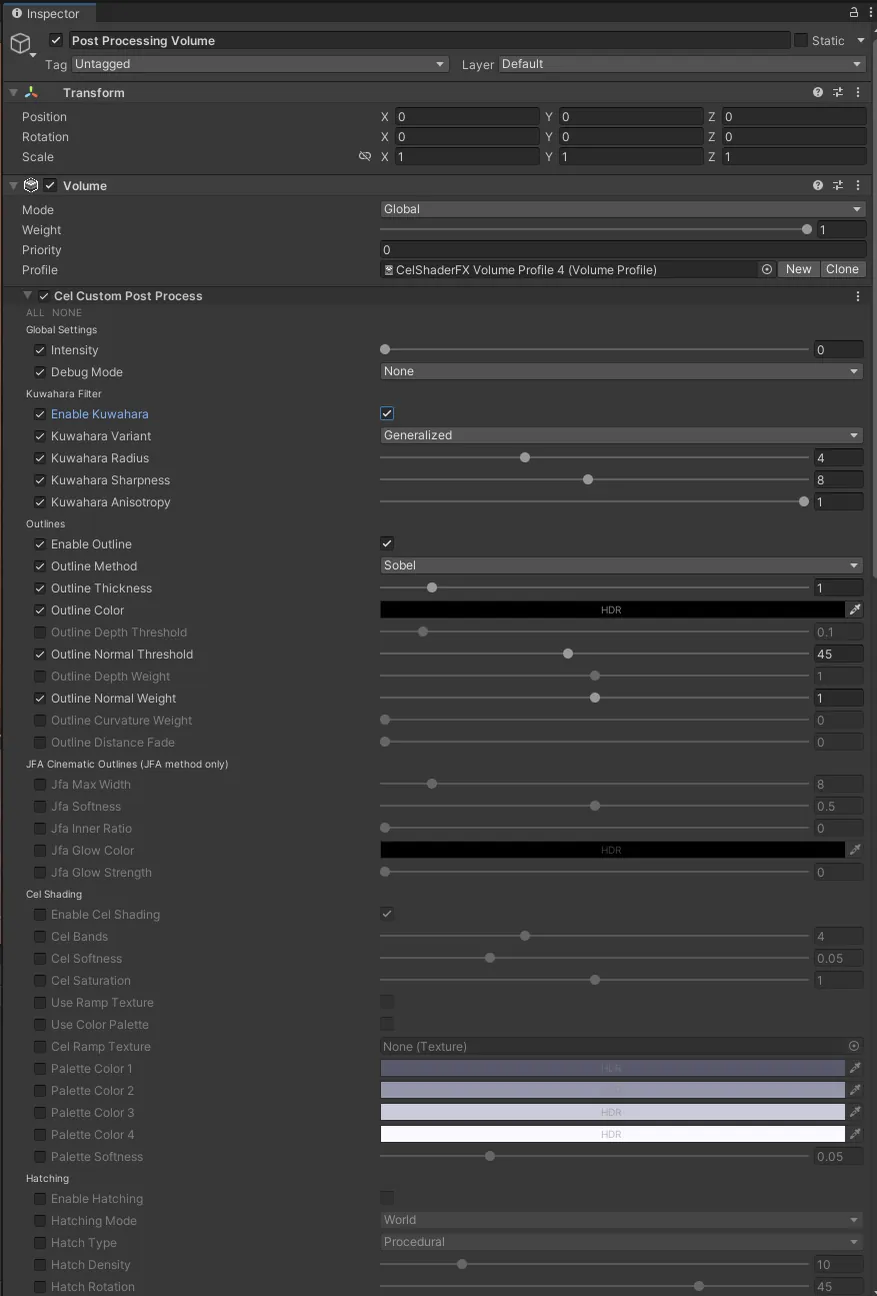Click the Priority input field

[623, 250]
